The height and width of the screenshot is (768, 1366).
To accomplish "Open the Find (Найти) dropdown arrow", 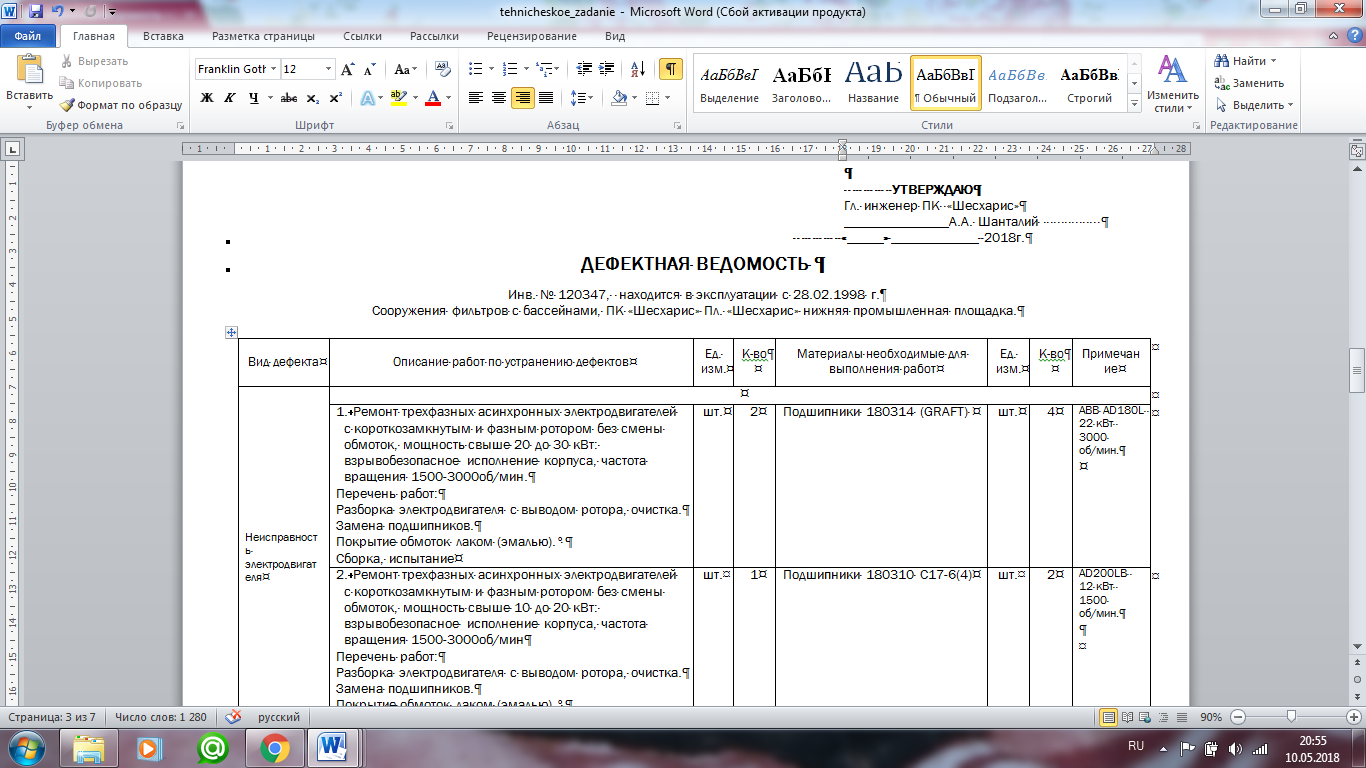I will coord(1275,61).
